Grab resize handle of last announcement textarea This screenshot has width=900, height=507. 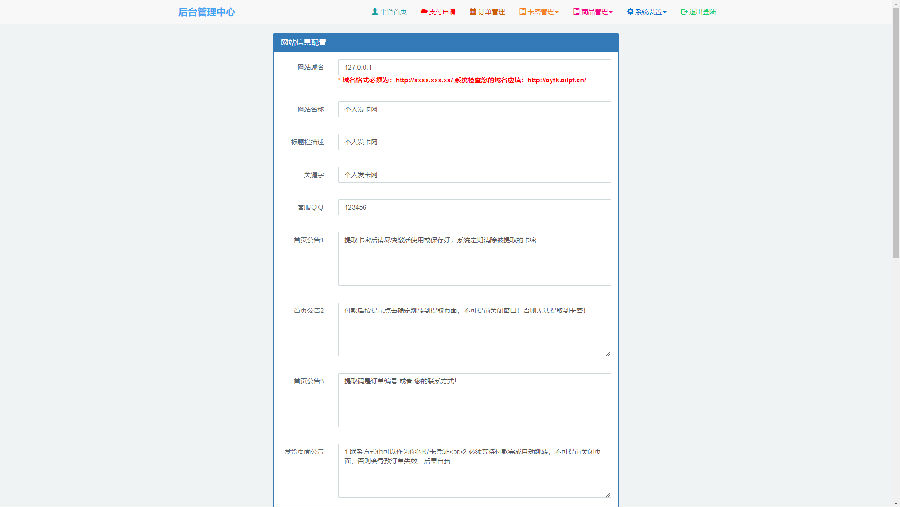(x=608, y=494)
